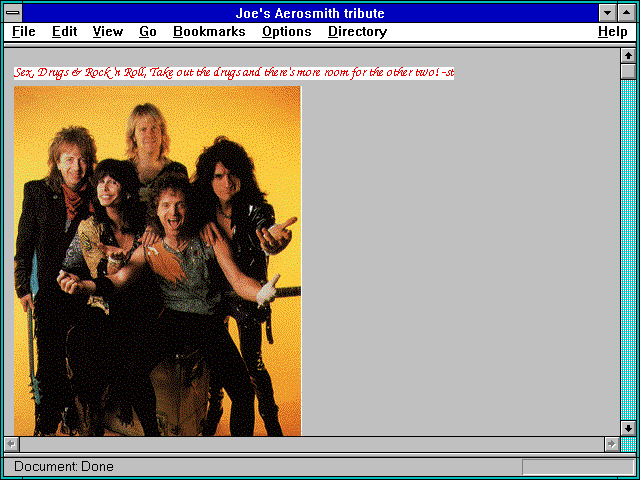The height and width of the screenshot is (480, 640).
Task: Open the Directory menu
Action: click(x=358, y=32)
